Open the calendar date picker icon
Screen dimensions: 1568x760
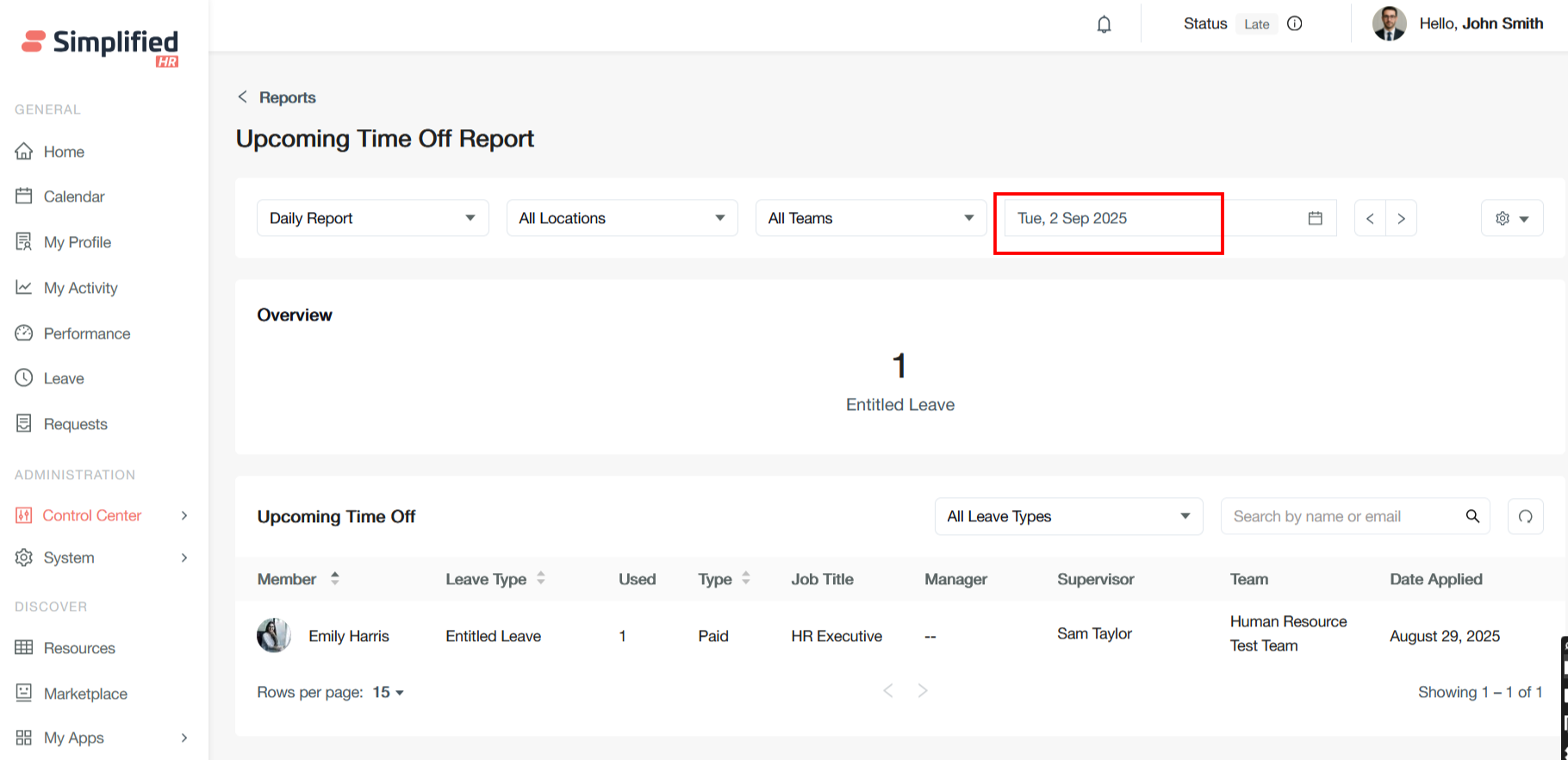coord(1315,218)
